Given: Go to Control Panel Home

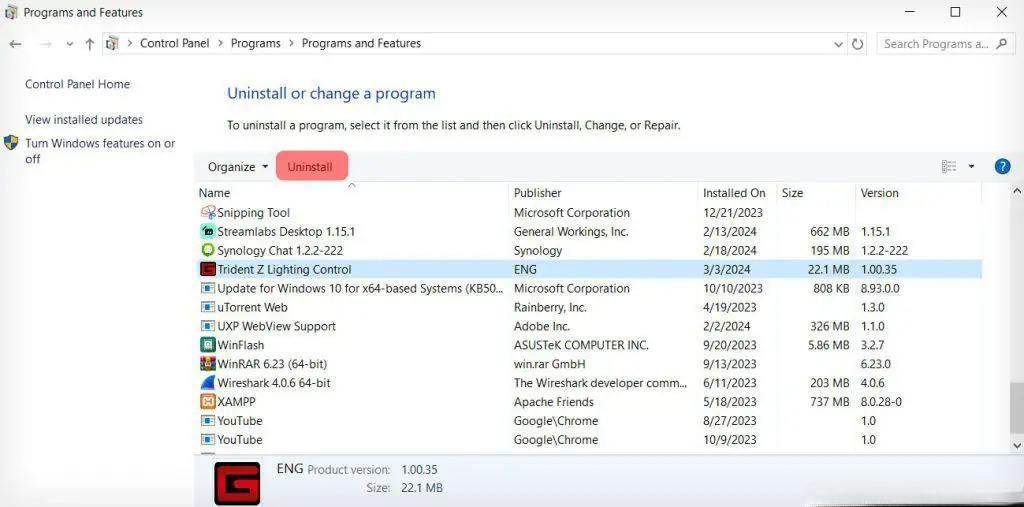Looking at the screenshot, I should click(x=77, y=85).
